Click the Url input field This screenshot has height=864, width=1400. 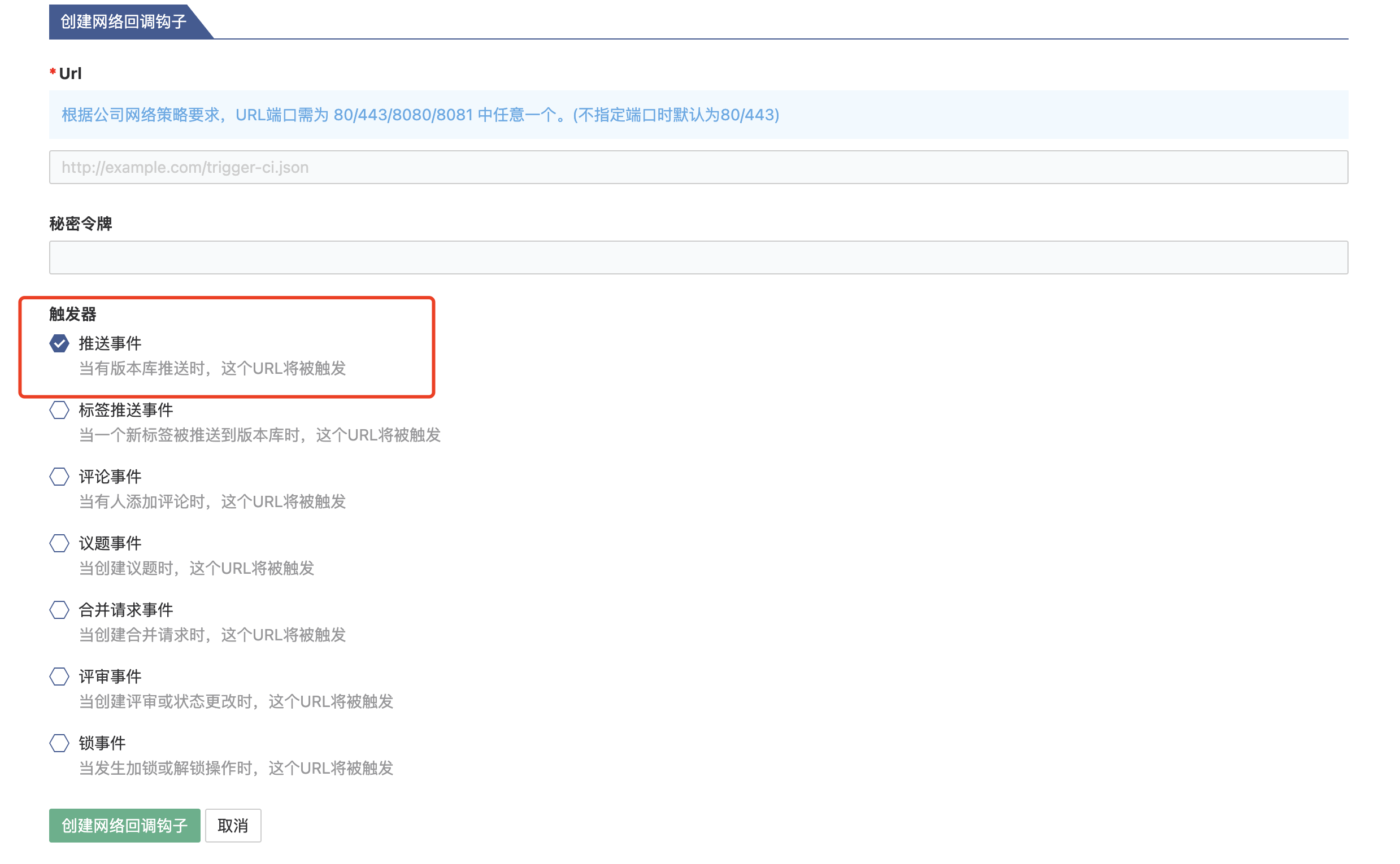pos(698,167)
